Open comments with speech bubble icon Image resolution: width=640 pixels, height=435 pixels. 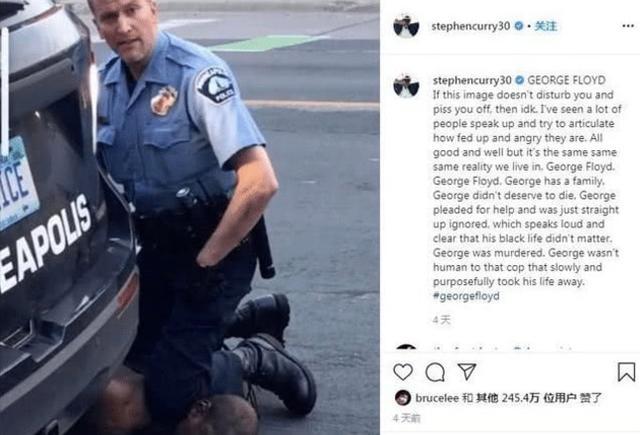(x=435, y=372)
